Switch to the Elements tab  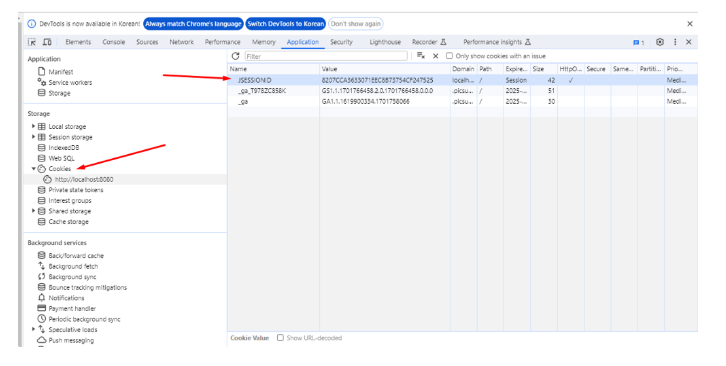(x=78, y=42)
